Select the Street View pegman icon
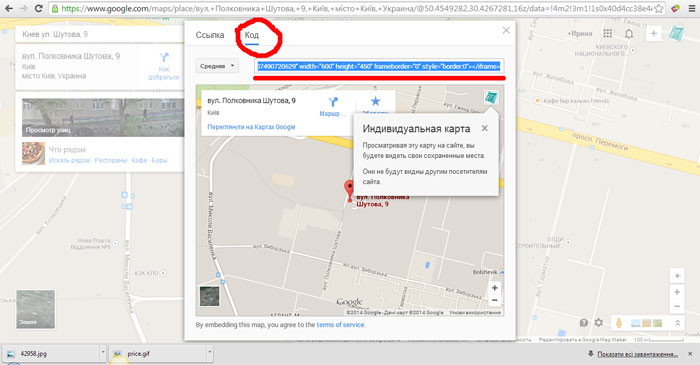 pyautogui.click(x=619, y=323)
